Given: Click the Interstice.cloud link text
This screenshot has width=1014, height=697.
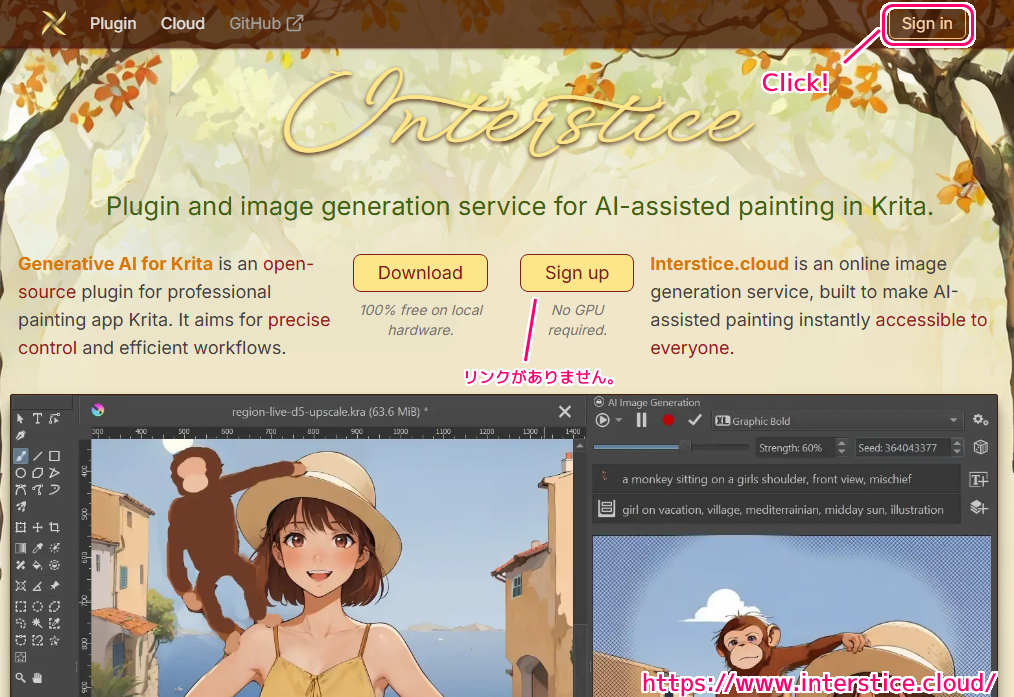Looking at the screenshot, I should click(x=719, y=264).
